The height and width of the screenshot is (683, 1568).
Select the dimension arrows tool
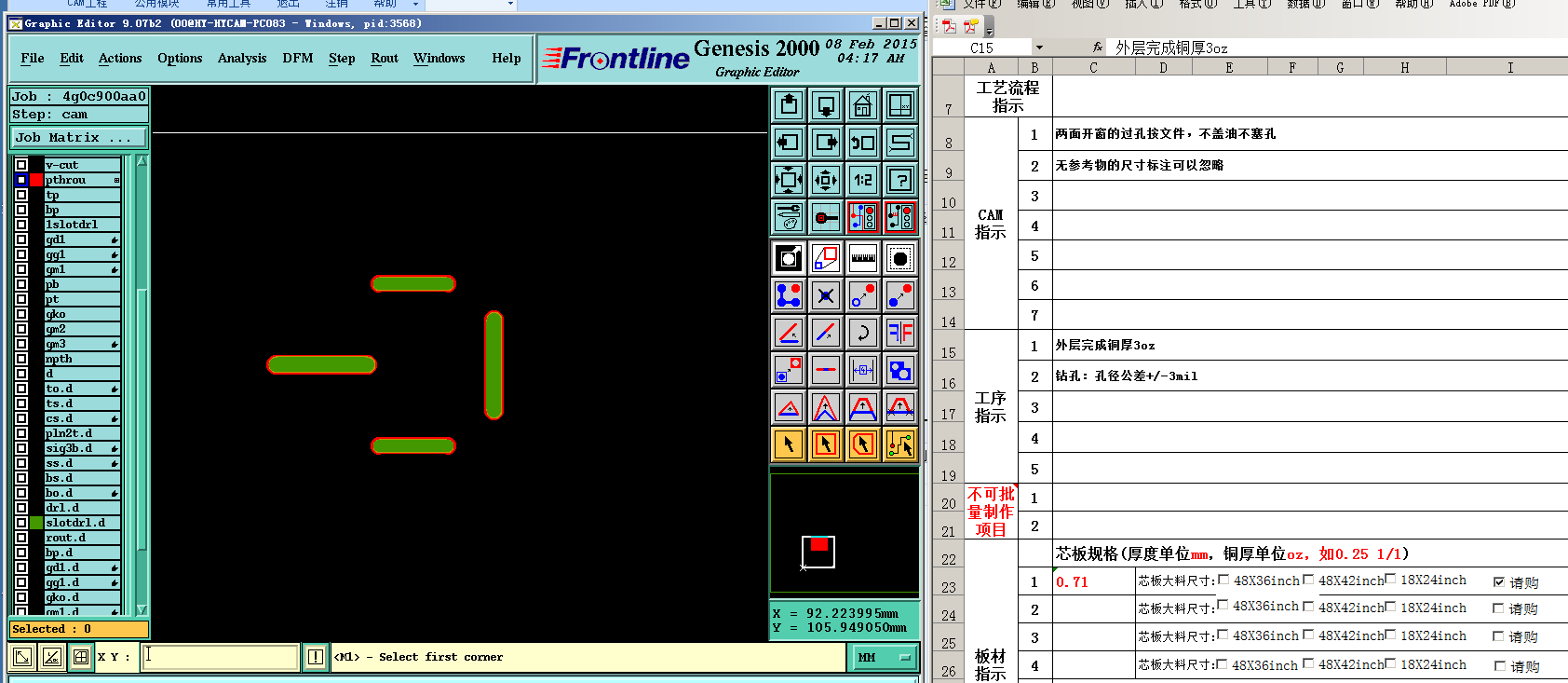[863, 370]
